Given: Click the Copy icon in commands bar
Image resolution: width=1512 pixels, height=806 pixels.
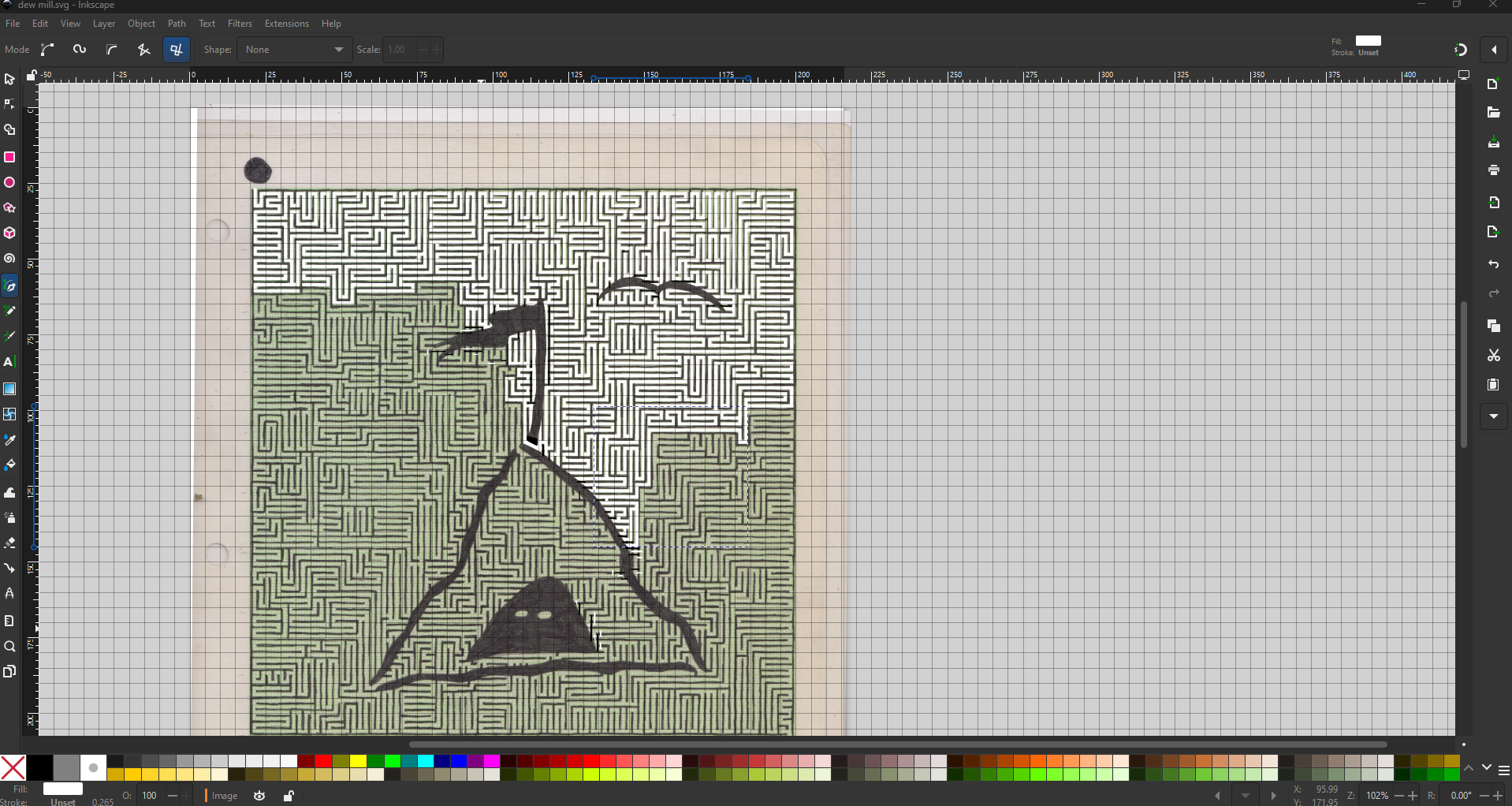Looking at the screenshot, I should [1493, 326].
